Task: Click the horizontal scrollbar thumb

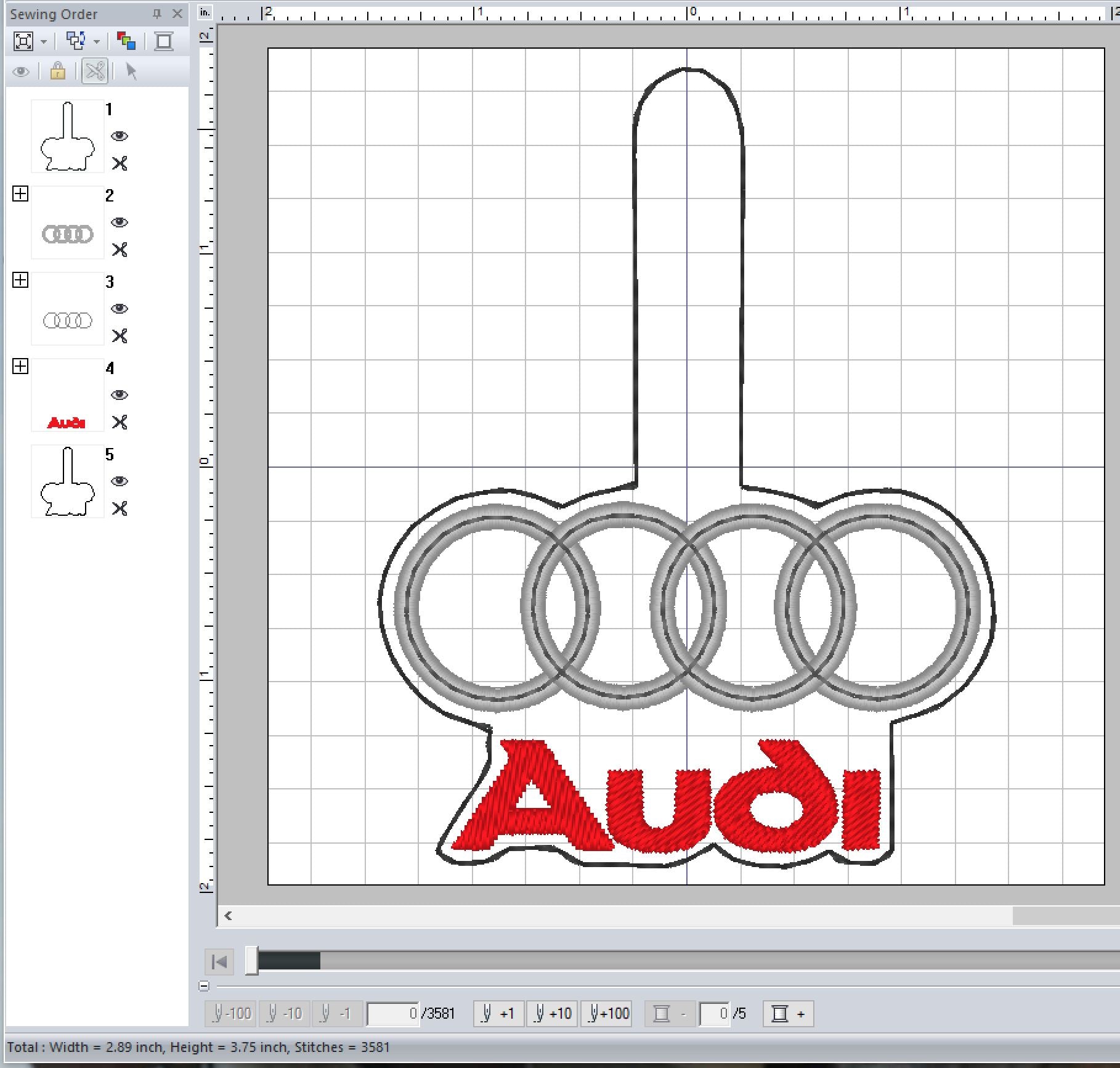Action: click(x=1066, y=916)
